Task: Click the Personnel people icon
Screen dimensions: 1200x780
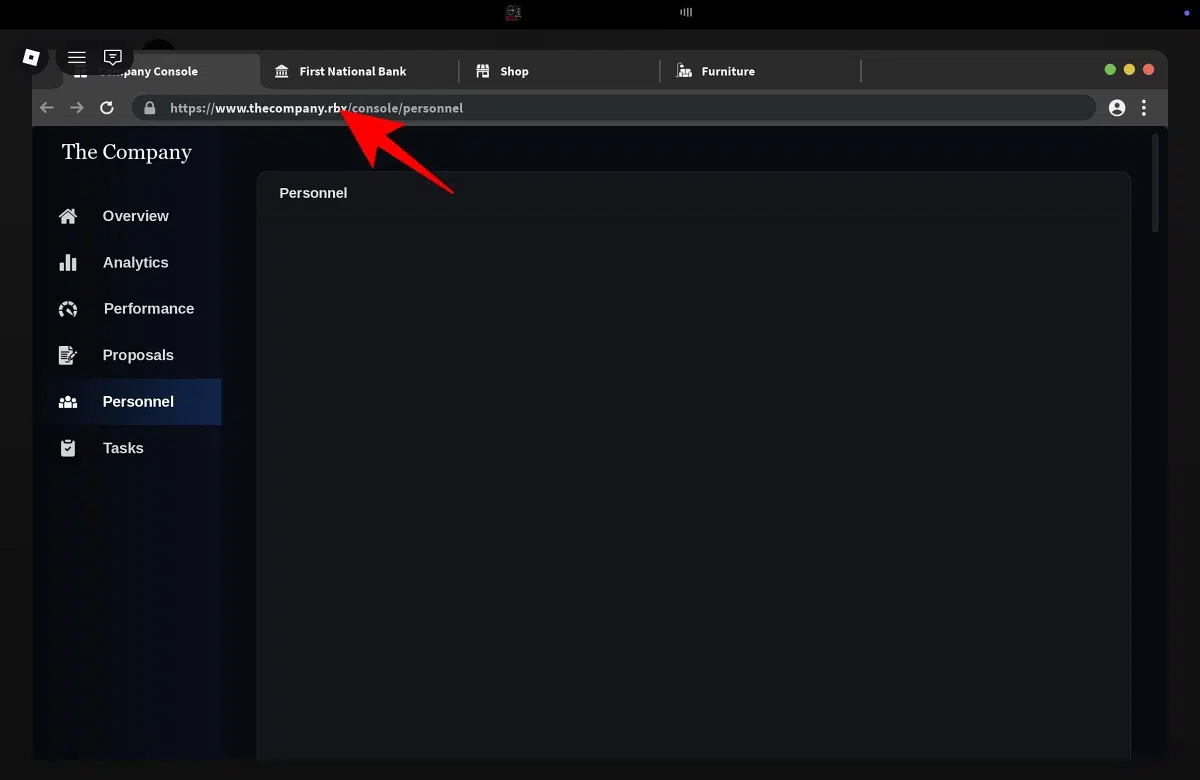Action: coord(68,402)
